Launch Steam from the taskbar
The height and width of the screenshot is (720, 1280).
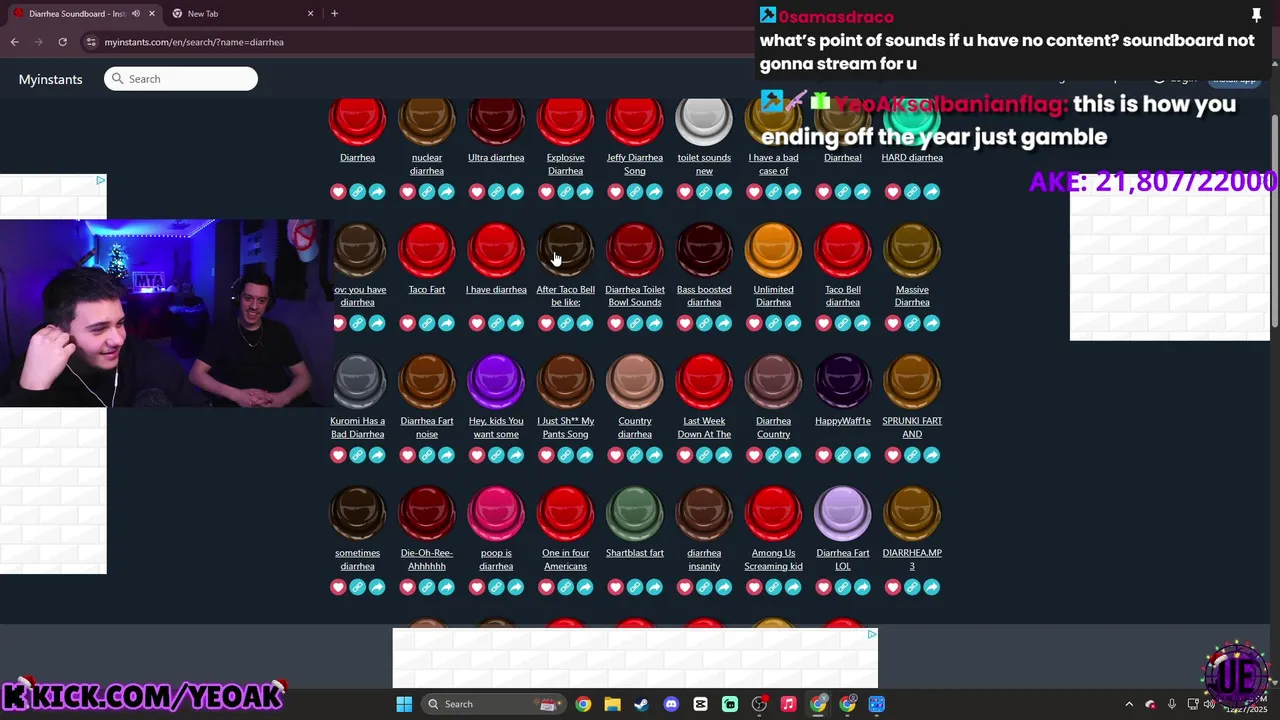pyautogui.click(x=641, y=704)
